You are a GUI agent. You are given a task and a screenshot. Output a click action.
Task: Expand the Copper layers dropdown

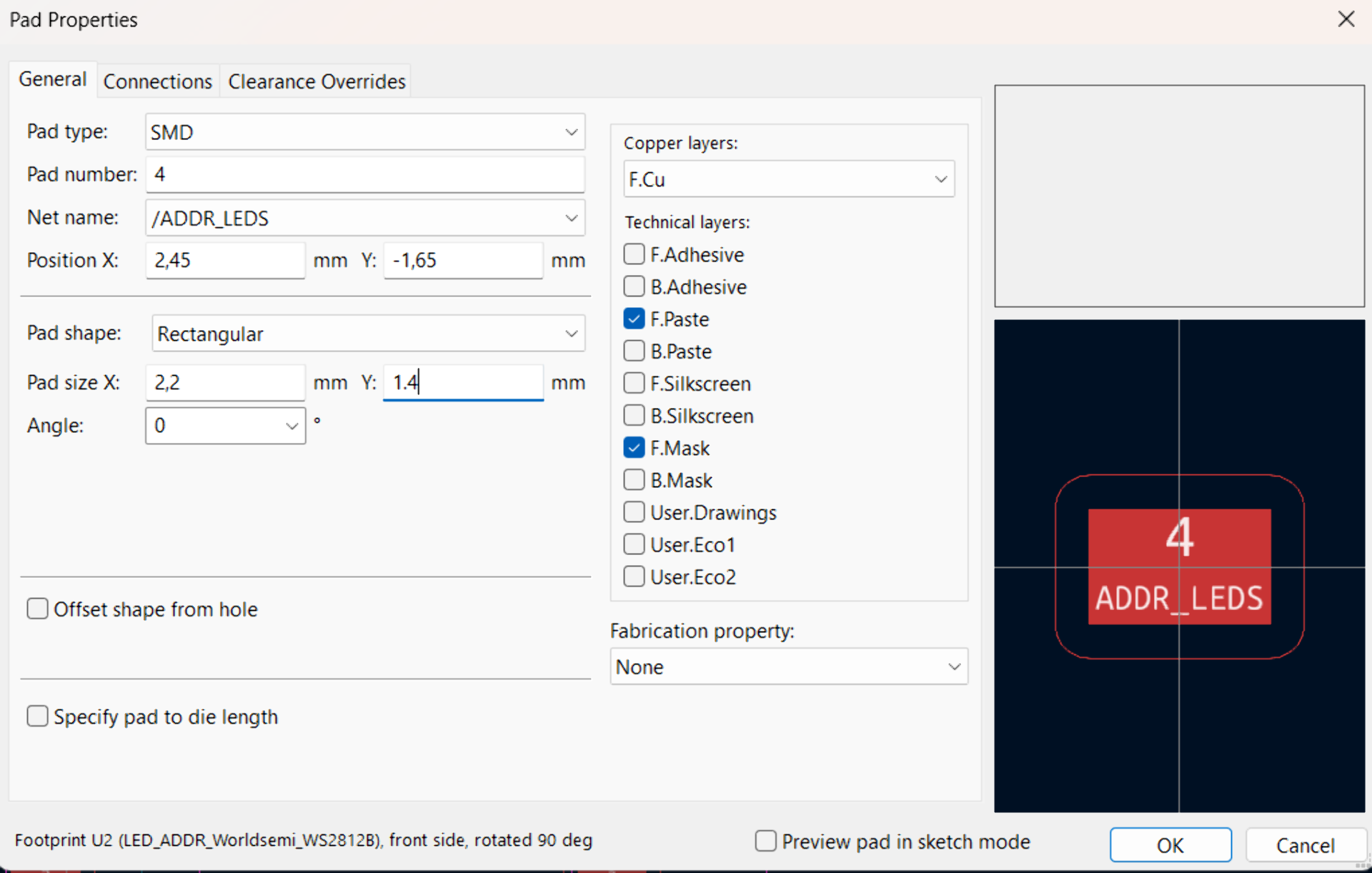tap(940, 179)
